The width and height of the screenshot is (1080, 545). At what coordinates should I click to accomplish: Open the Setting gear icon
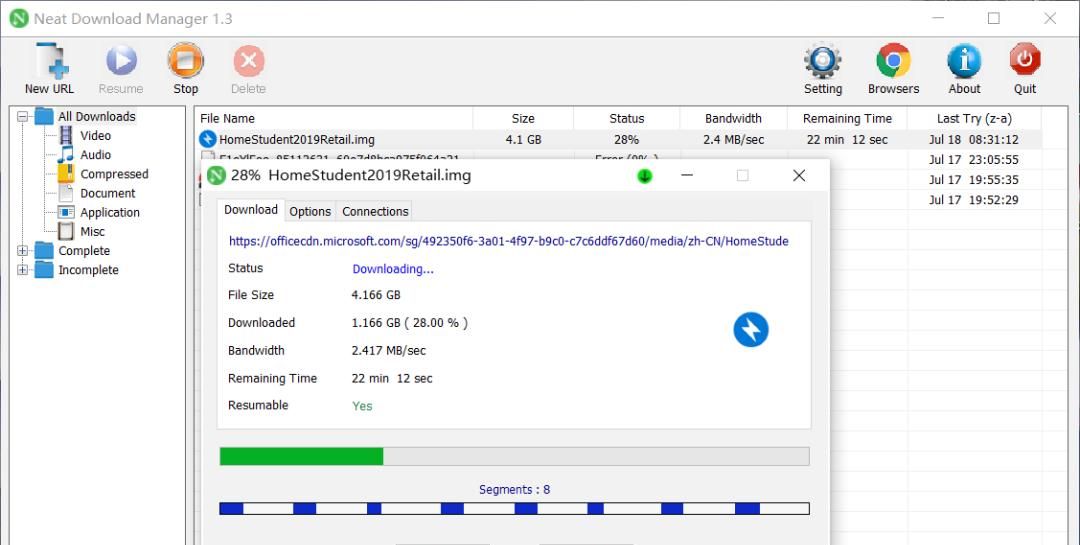(822, 61)
